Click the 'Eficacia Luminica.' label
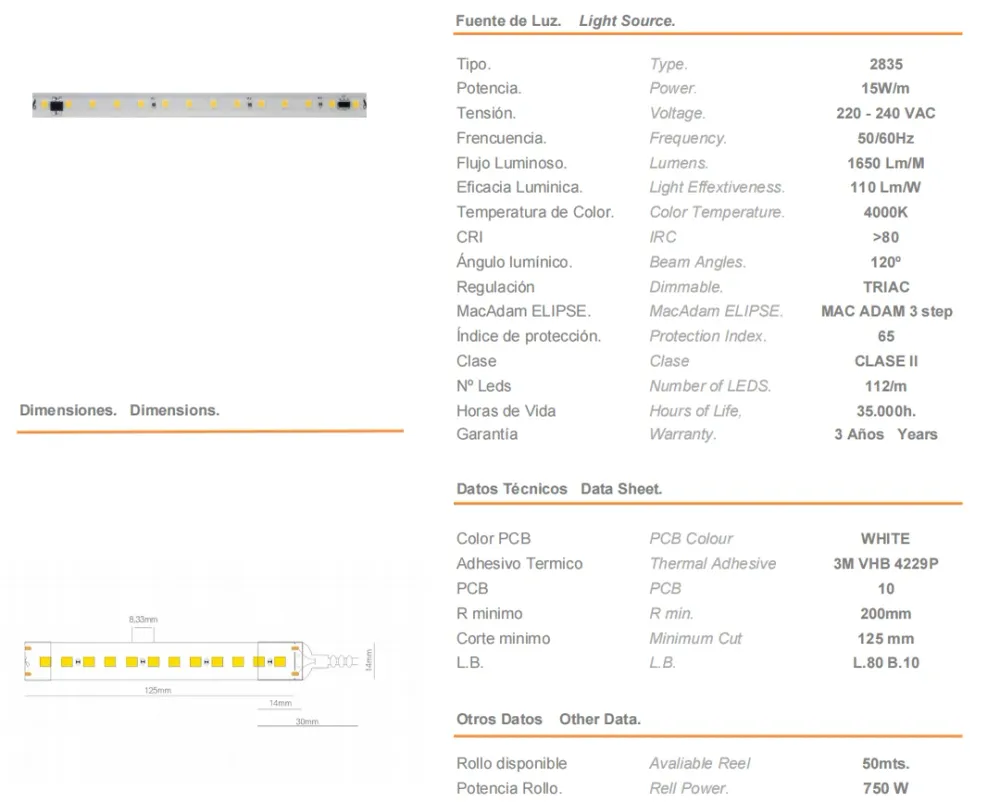1000x802 pixels. [x=519, y=187]
